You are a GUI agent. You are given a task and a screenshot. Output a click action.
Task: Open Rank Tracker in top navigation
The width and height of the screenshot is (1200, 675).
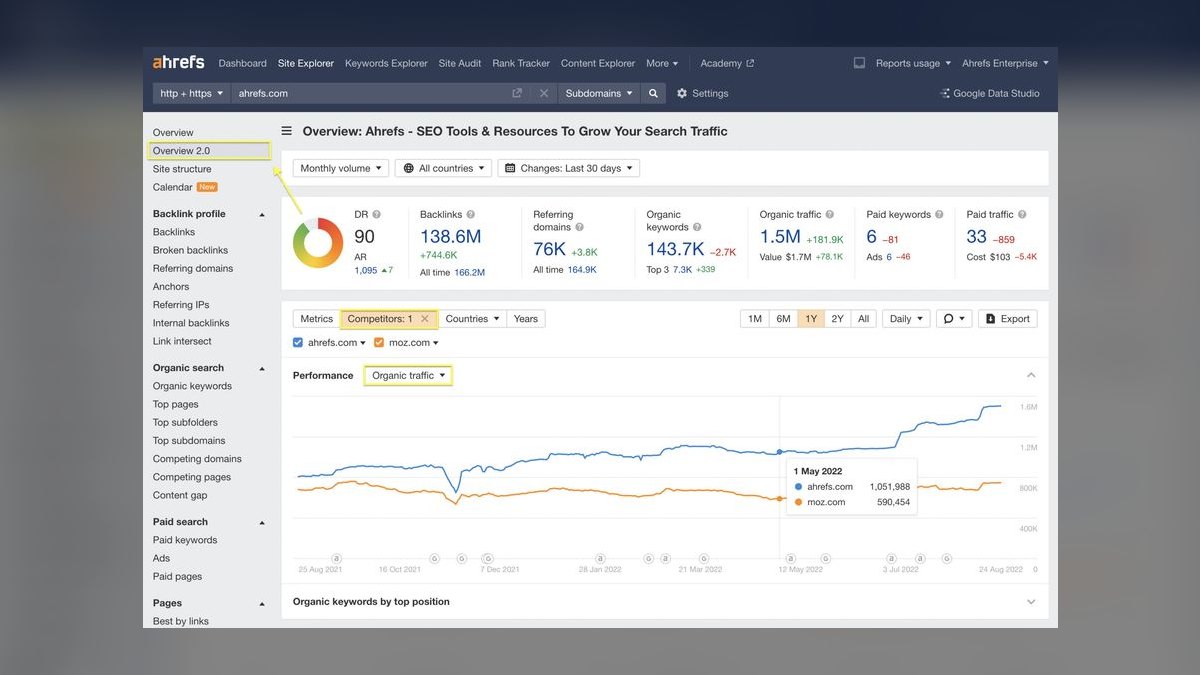coord(521,63)
